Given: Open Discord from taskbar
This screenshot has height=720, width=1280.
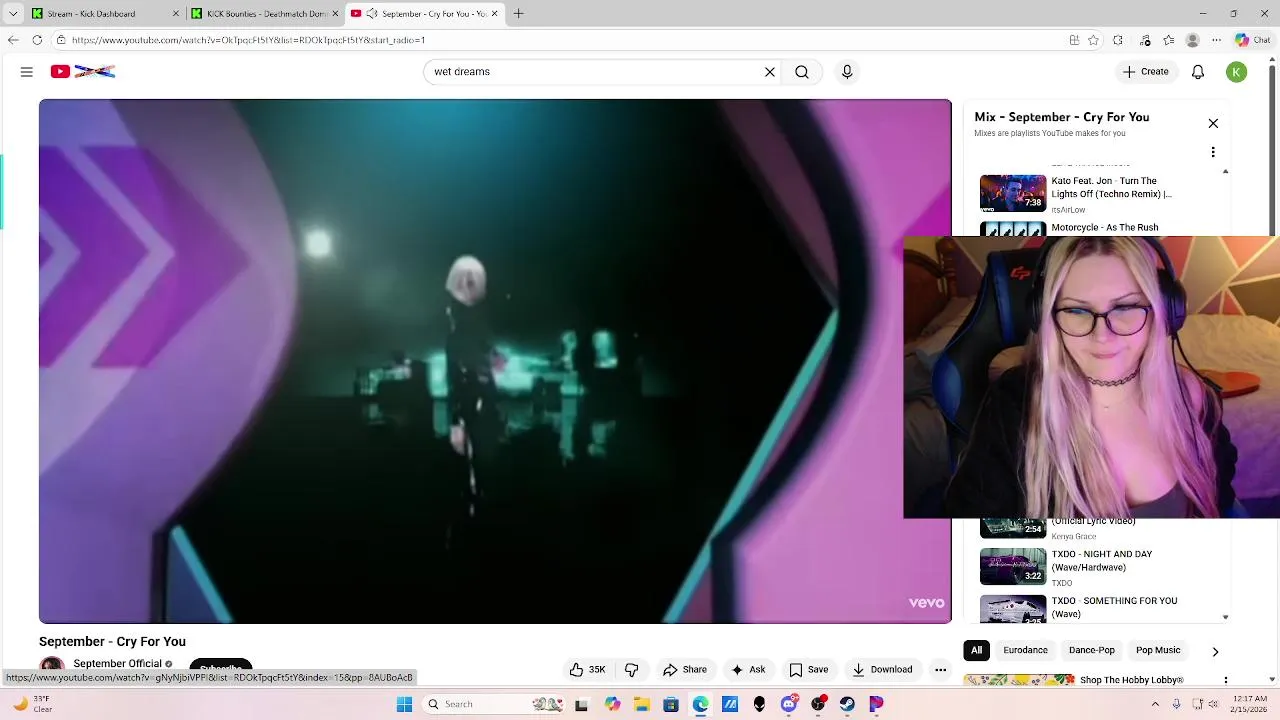Looking at the screenshot, I should click(789, 704).
